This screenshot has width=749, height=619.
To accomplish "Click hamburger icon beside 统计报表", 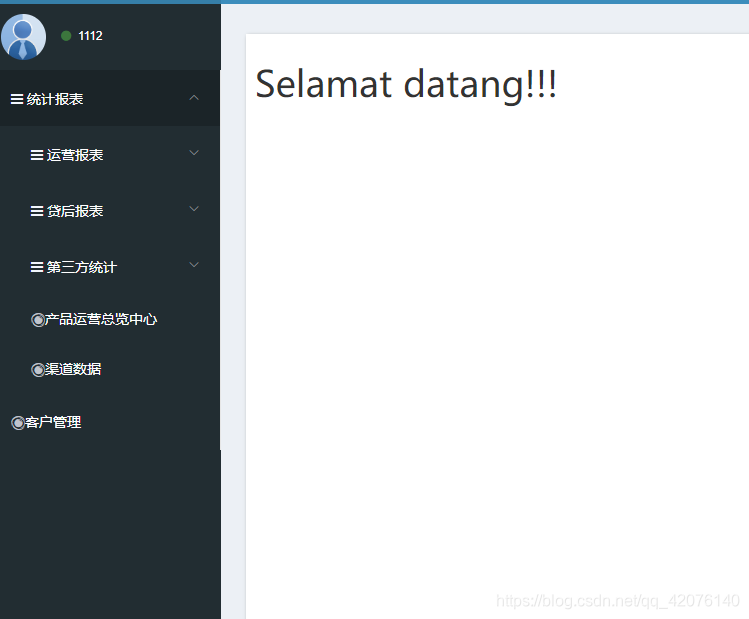I will tap(17, 99).
